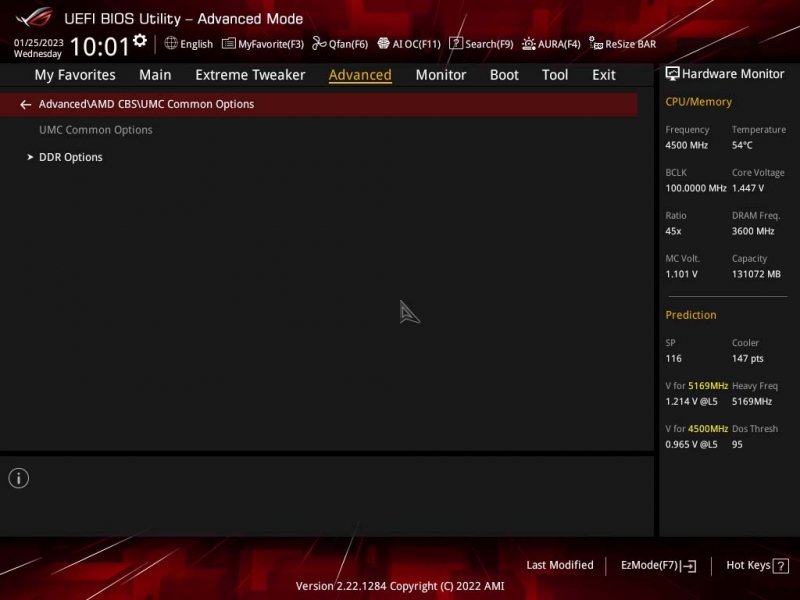
Task: Click the version copyright text
Action: pos(400,586)
